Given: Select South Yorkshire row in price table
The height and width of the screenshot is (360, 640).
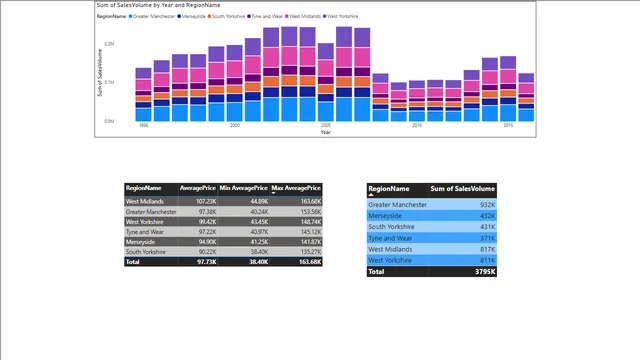Looking at the screenshot, I should coord(223,252).
